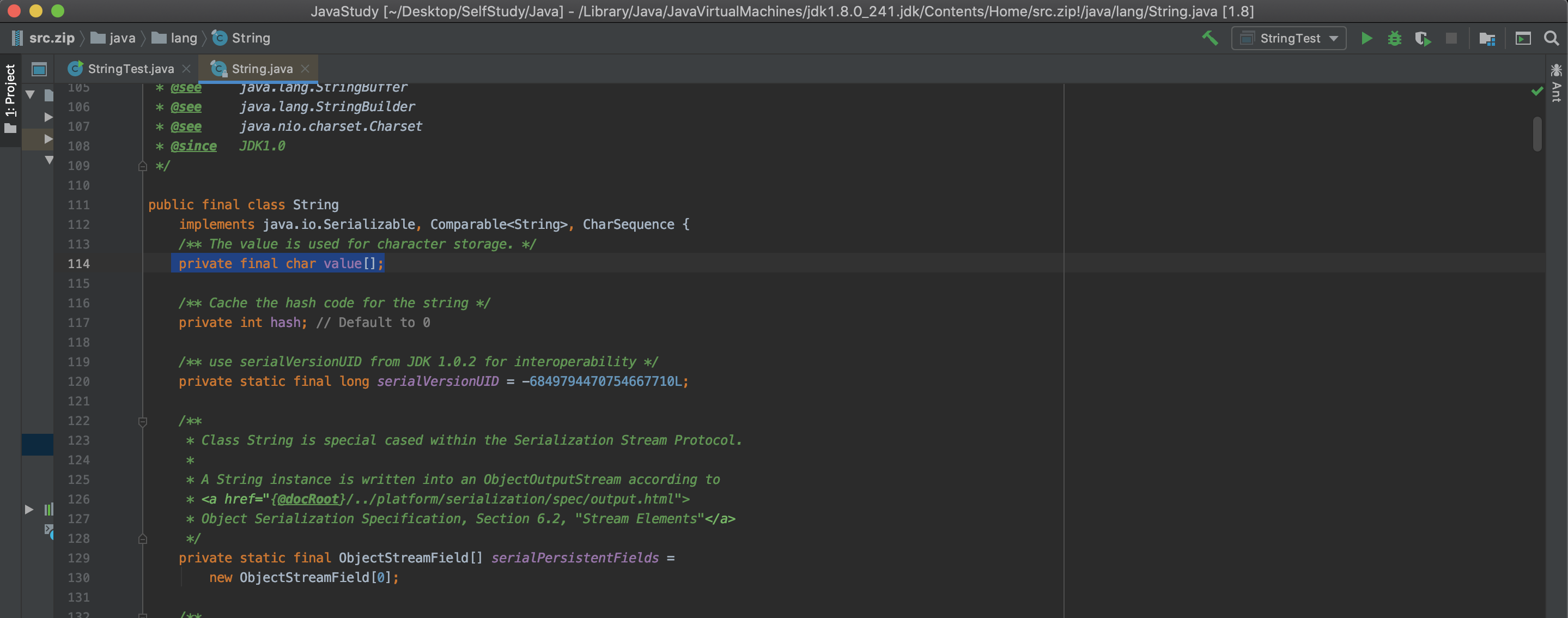The height and width of the screenshot is (618, 1568).
Task: Click 'CharSequence' in implements clause
Action: (x=628, y=224)
